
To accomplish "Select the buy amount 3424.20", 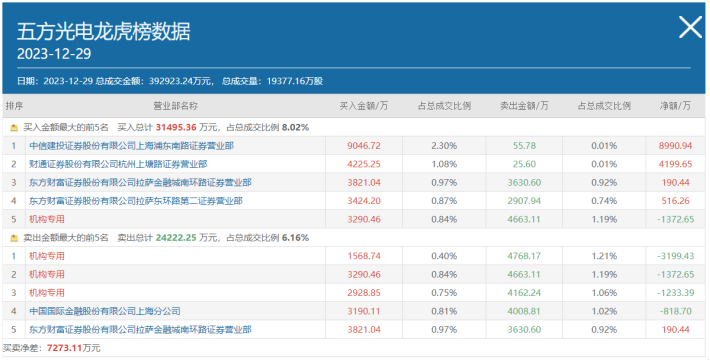I will [364, 201].
